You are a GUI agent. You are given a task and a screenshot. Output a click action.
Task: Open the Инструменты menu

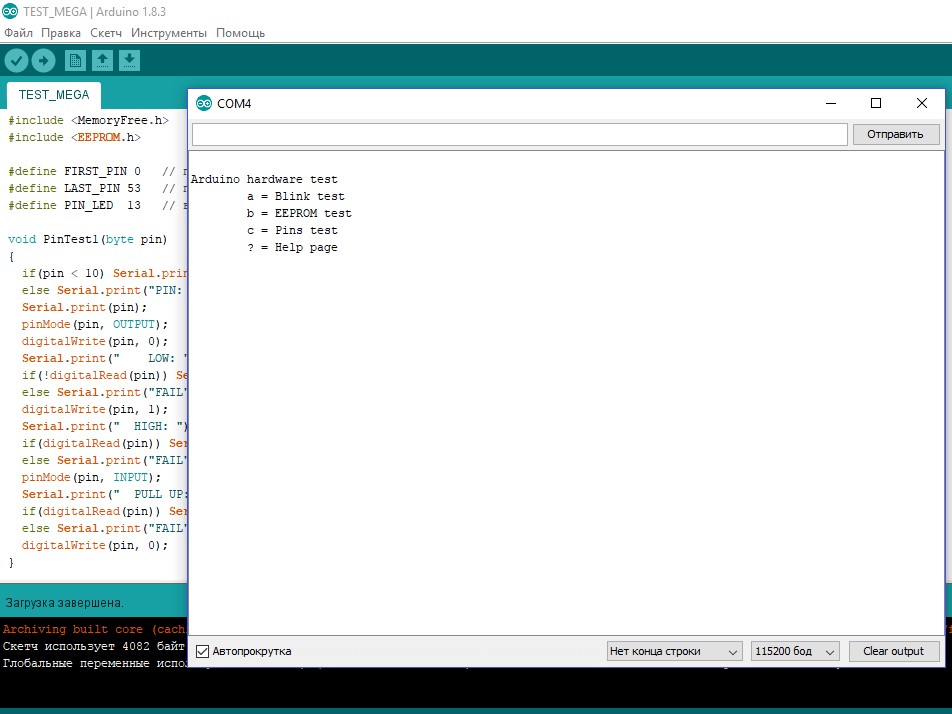[x=169, y=33]
